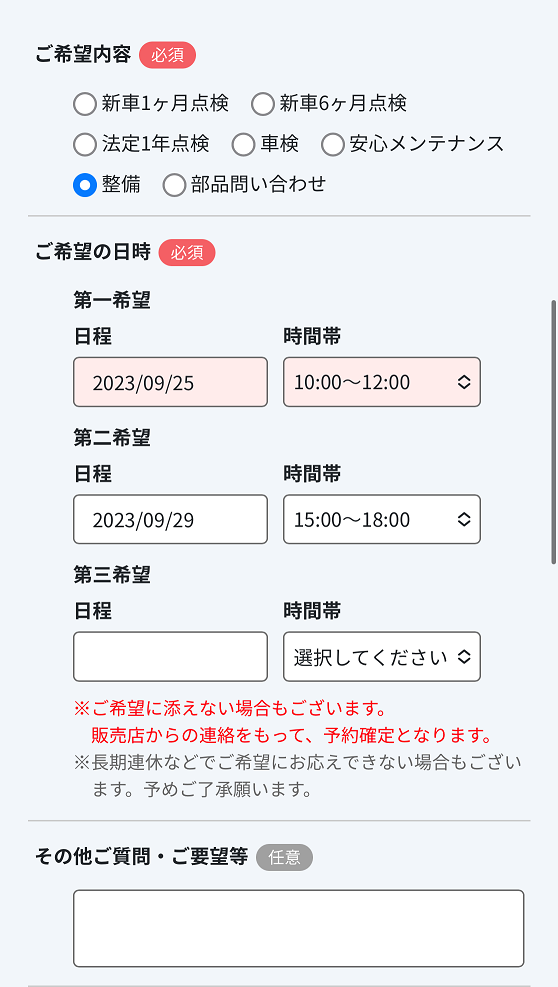Open the first choice date field 2023/09/25
The image size is (558, 987).
point(171,382)
